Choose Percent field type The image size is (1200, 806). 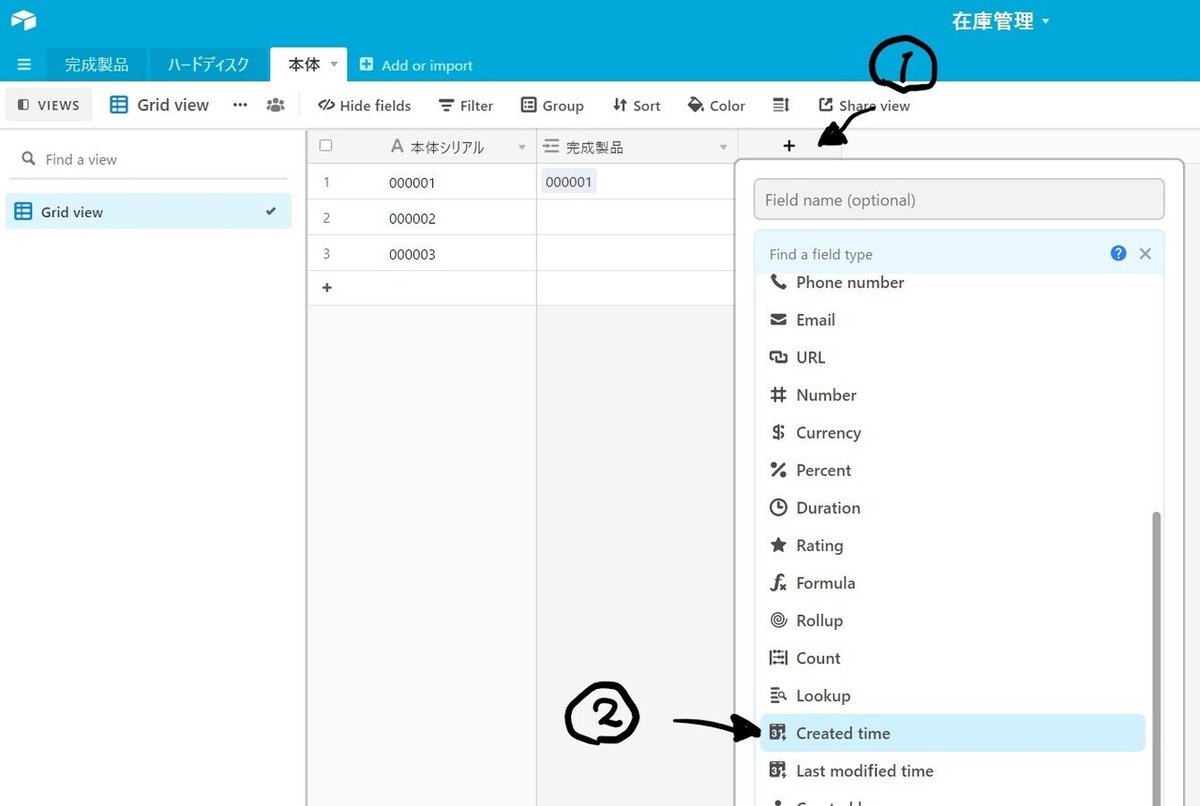coord(952,470)
